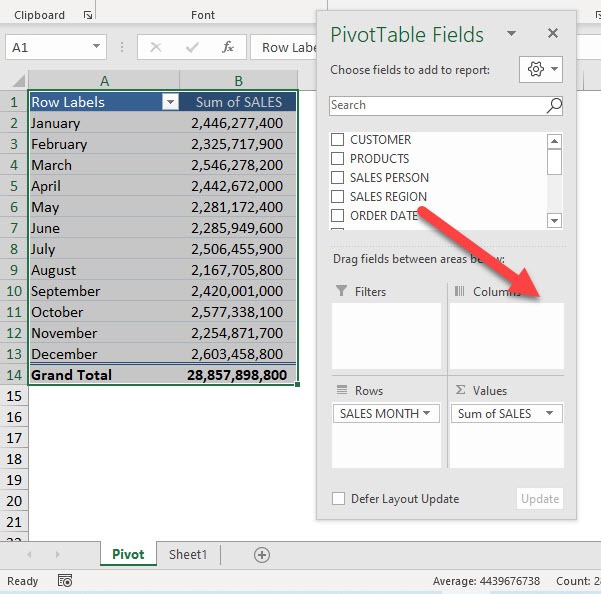Viewport: 601px width, 594px height.
Task: Select the December cell
Action: click(x=104, y=354)
